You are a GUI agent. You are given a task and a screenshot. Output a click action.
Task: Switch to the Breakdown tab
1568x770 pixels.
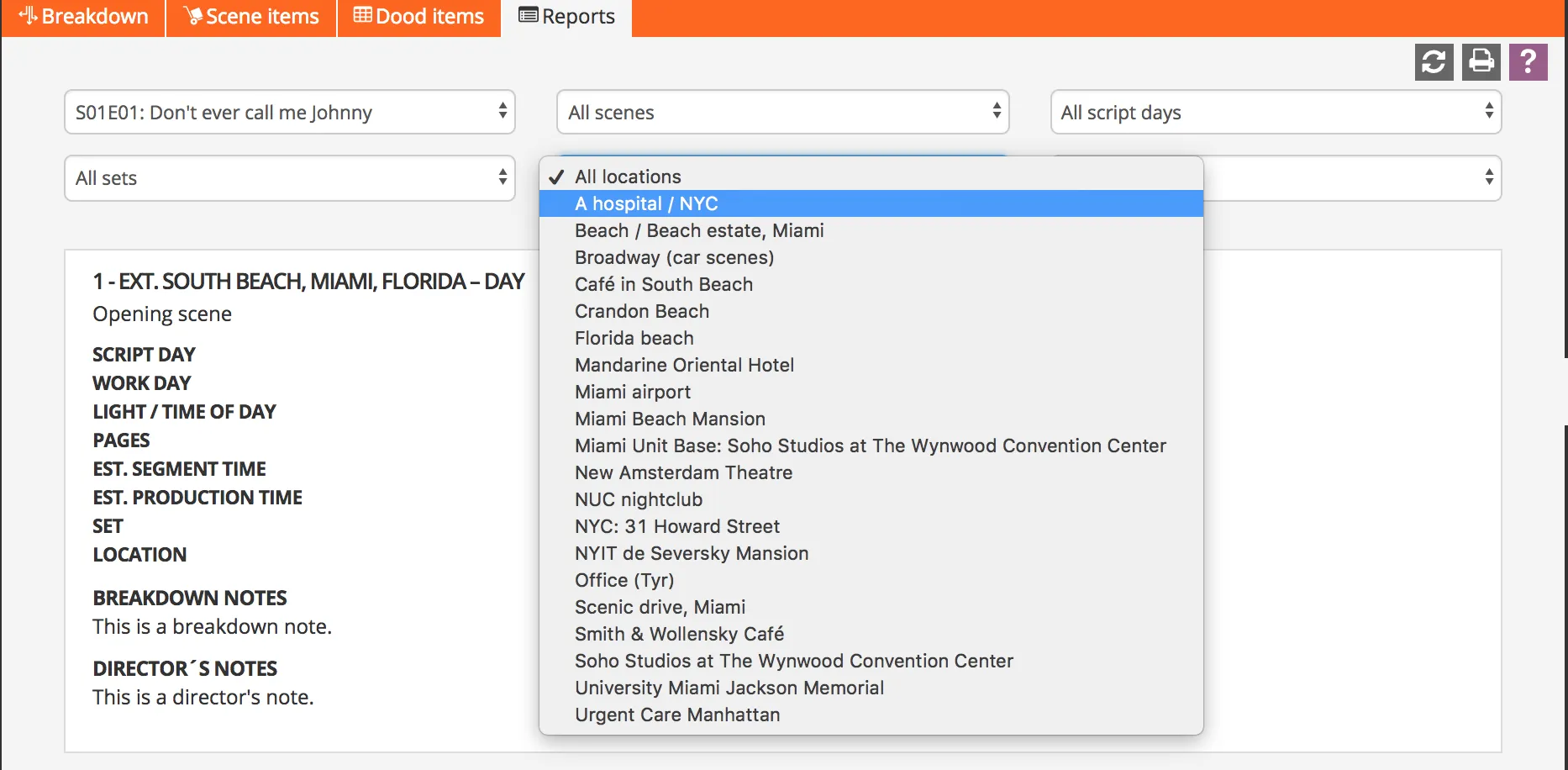click(x=83, y=17)
